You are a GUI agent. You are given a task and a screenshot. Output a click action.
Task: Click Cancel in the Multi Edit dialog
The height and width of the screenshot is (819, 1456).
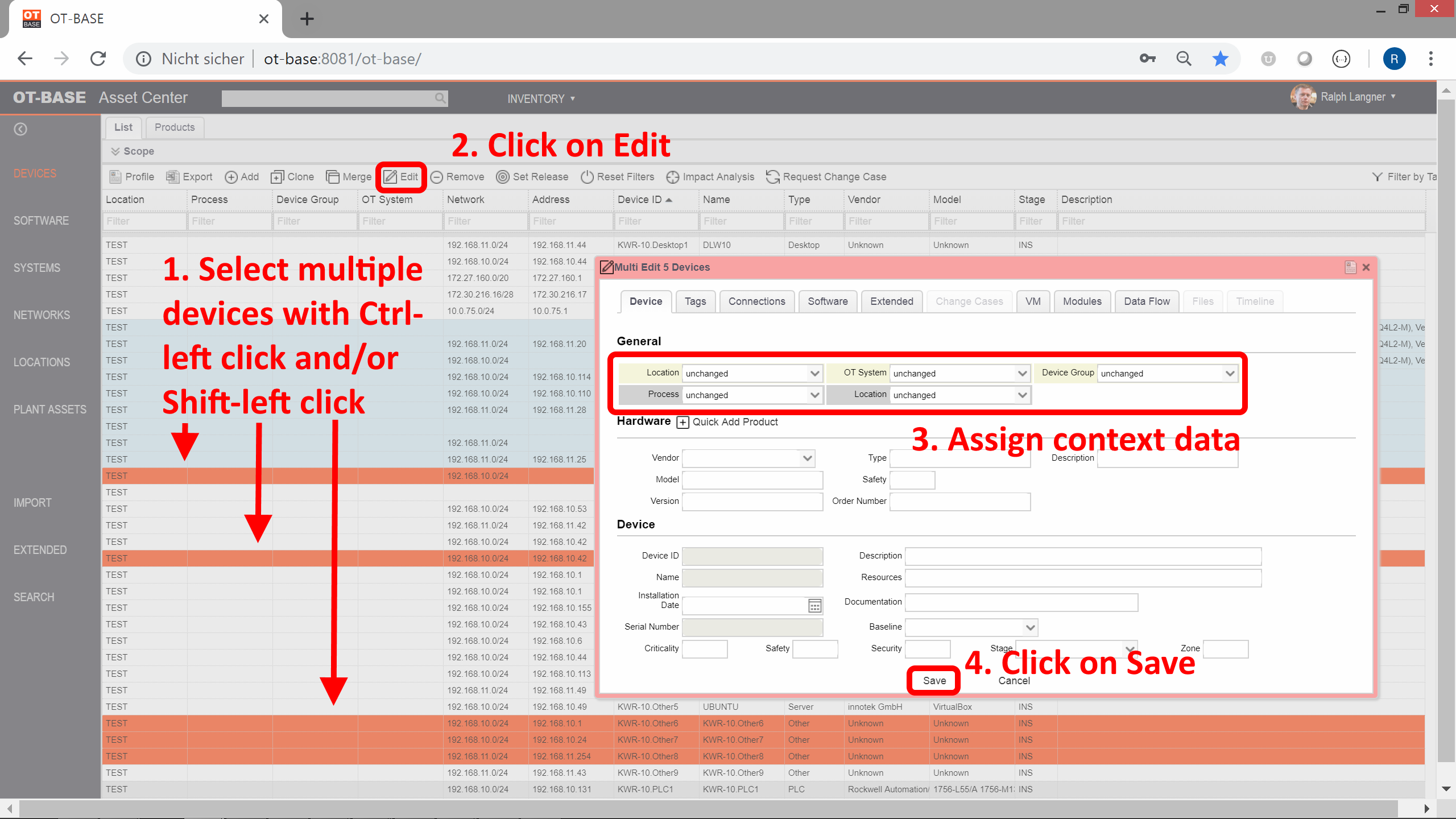(1014, 681)
